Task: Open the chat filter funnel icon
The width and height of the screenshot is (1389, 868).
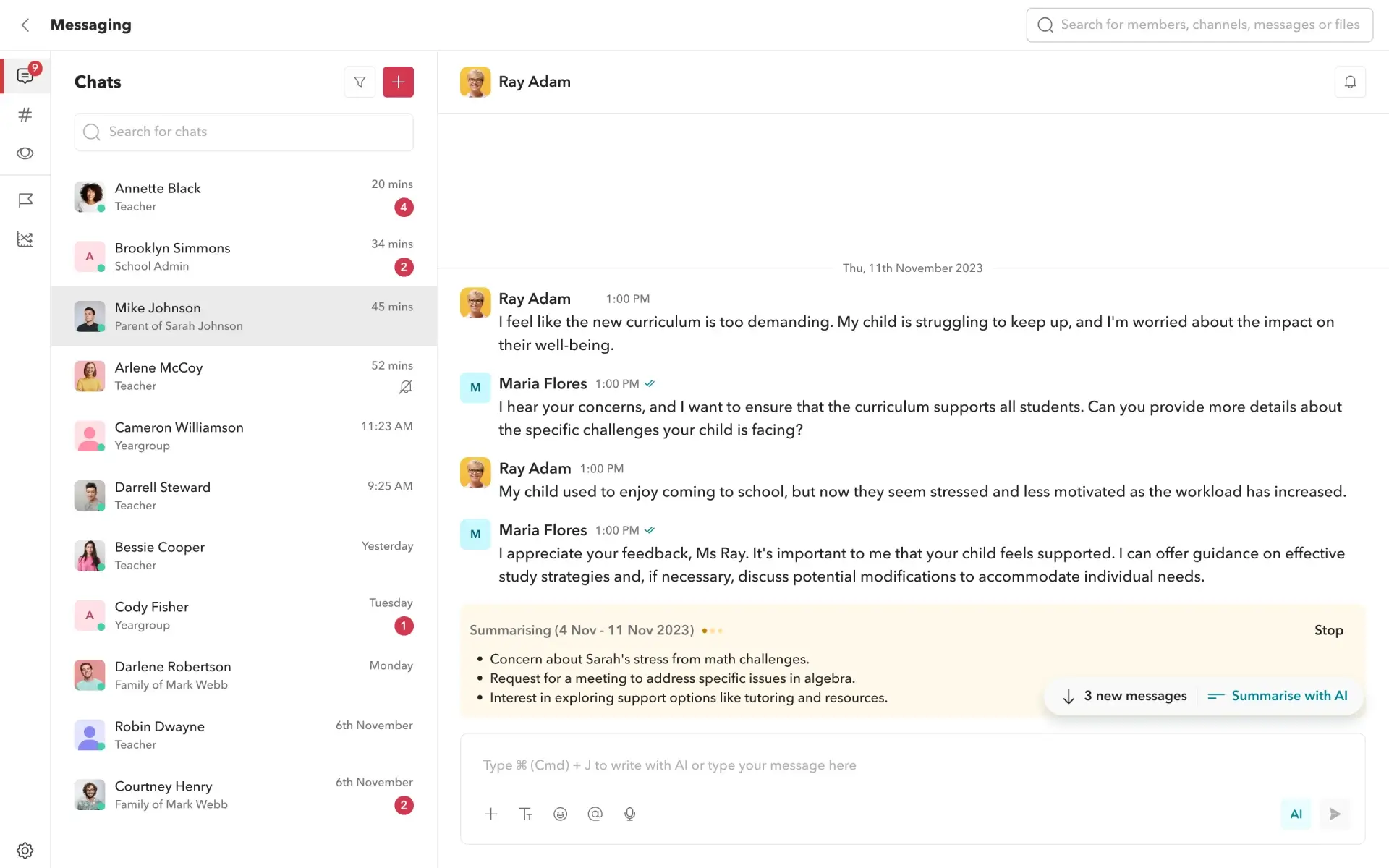Action: pos(360,82)
